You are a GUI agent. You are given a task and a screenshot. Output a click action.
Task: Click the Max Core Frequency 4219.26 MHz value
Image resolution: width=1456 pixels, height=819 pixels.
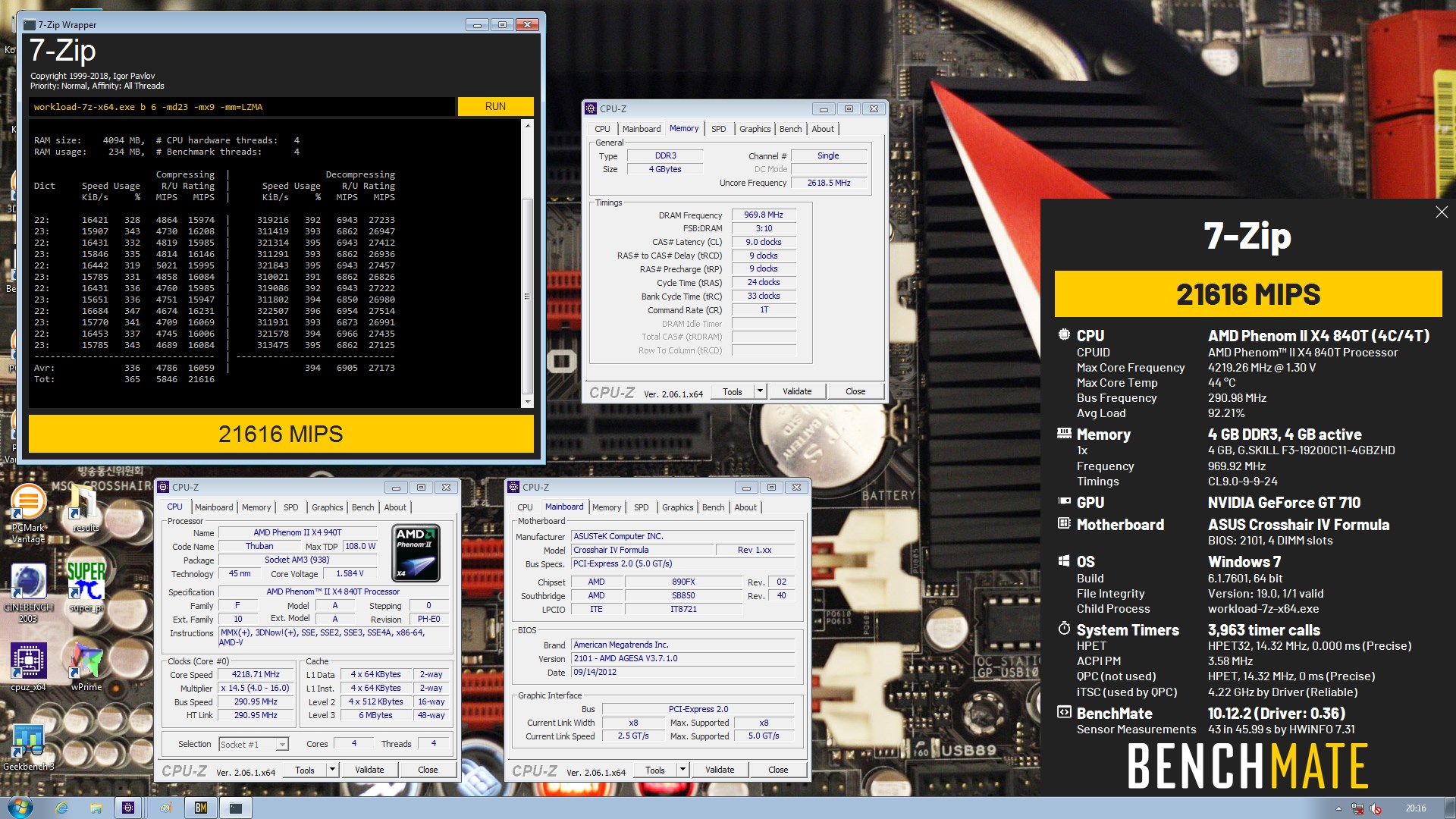1261,368
